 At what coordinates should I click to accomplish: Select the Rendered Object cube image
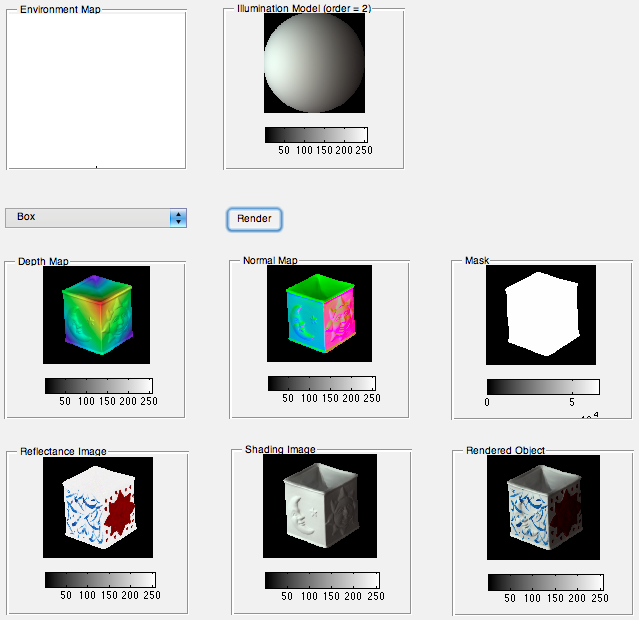coord(541,508)
